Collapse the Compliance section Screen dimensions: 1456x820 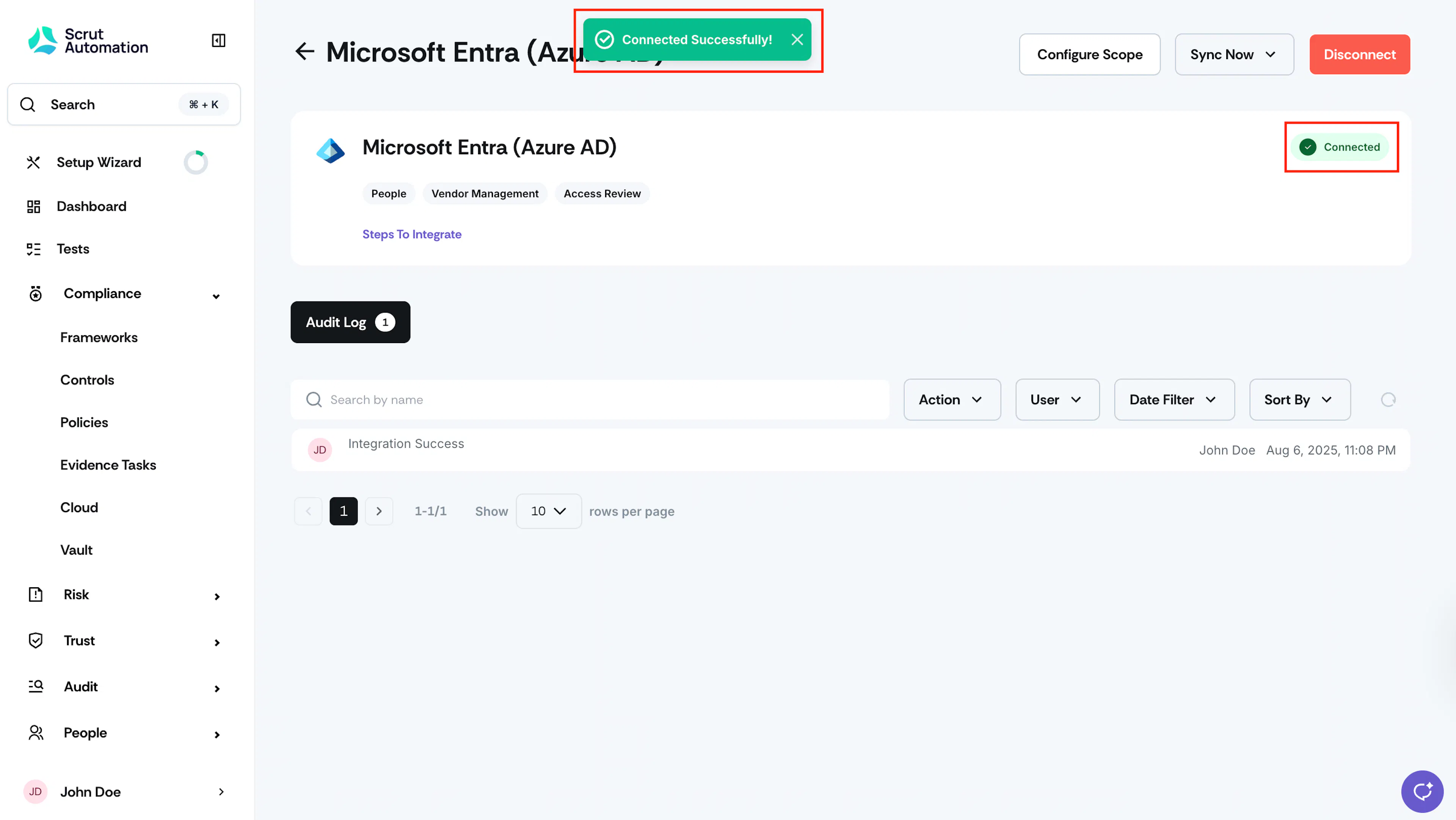(216, 296)
